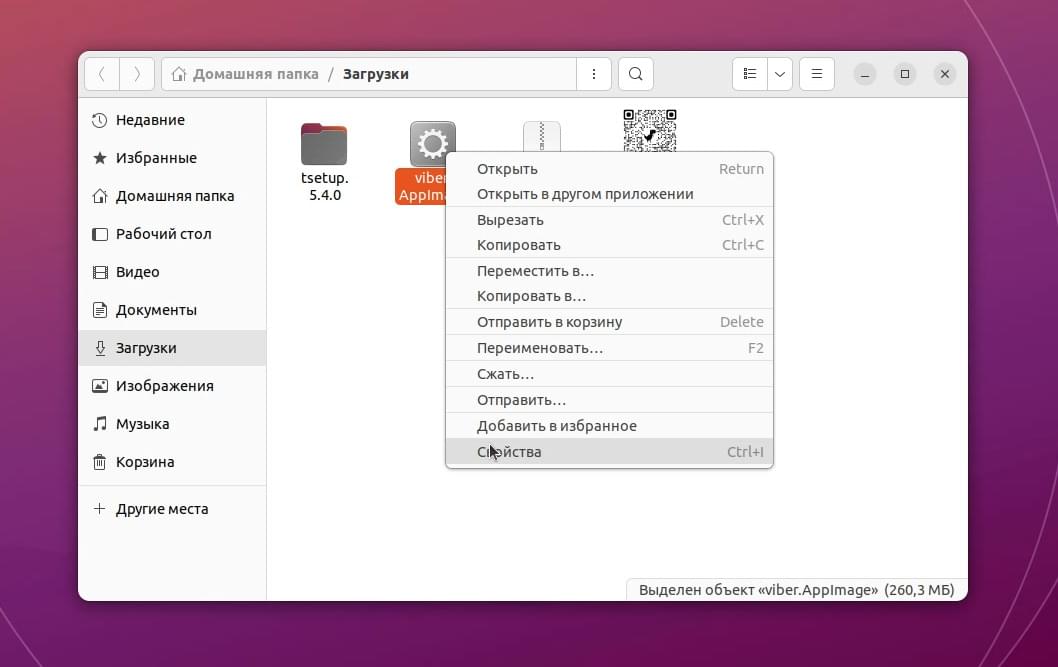The width and height of the screenshot is (1058, 667).
Task: Open Другие места in the sidebar
Action: (172, 509)
